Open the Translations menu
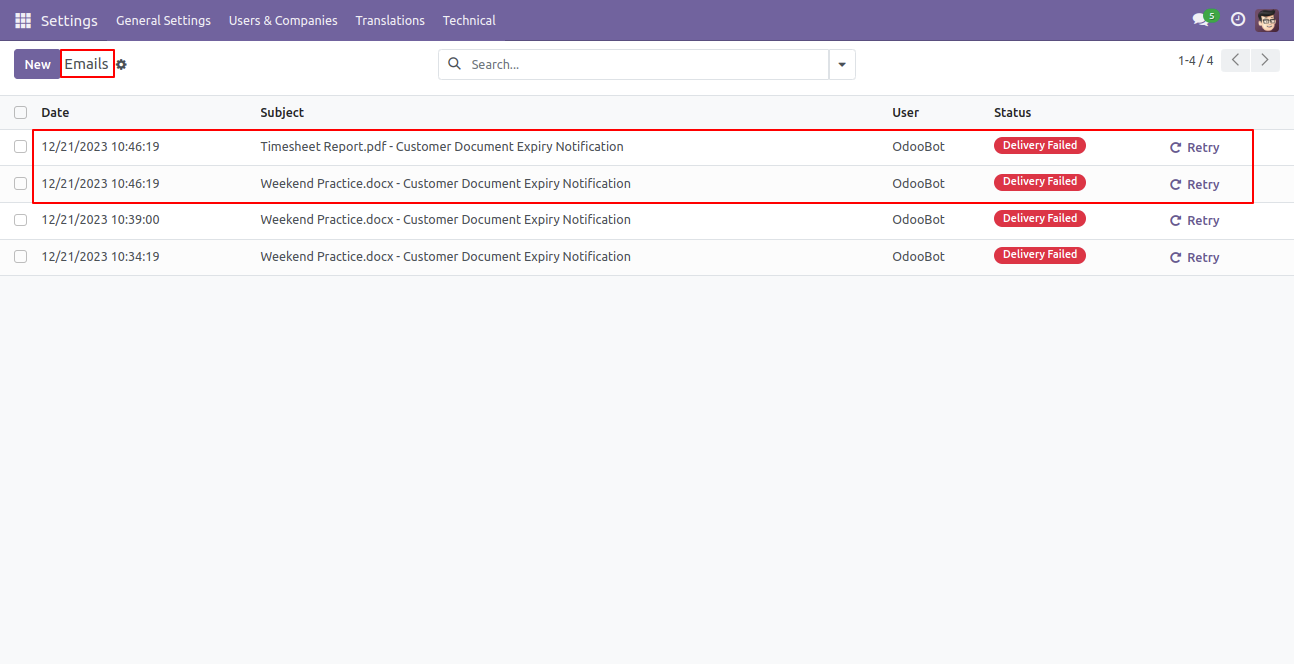The width and height of the screenshot is (1294, 664). [390, 20]
